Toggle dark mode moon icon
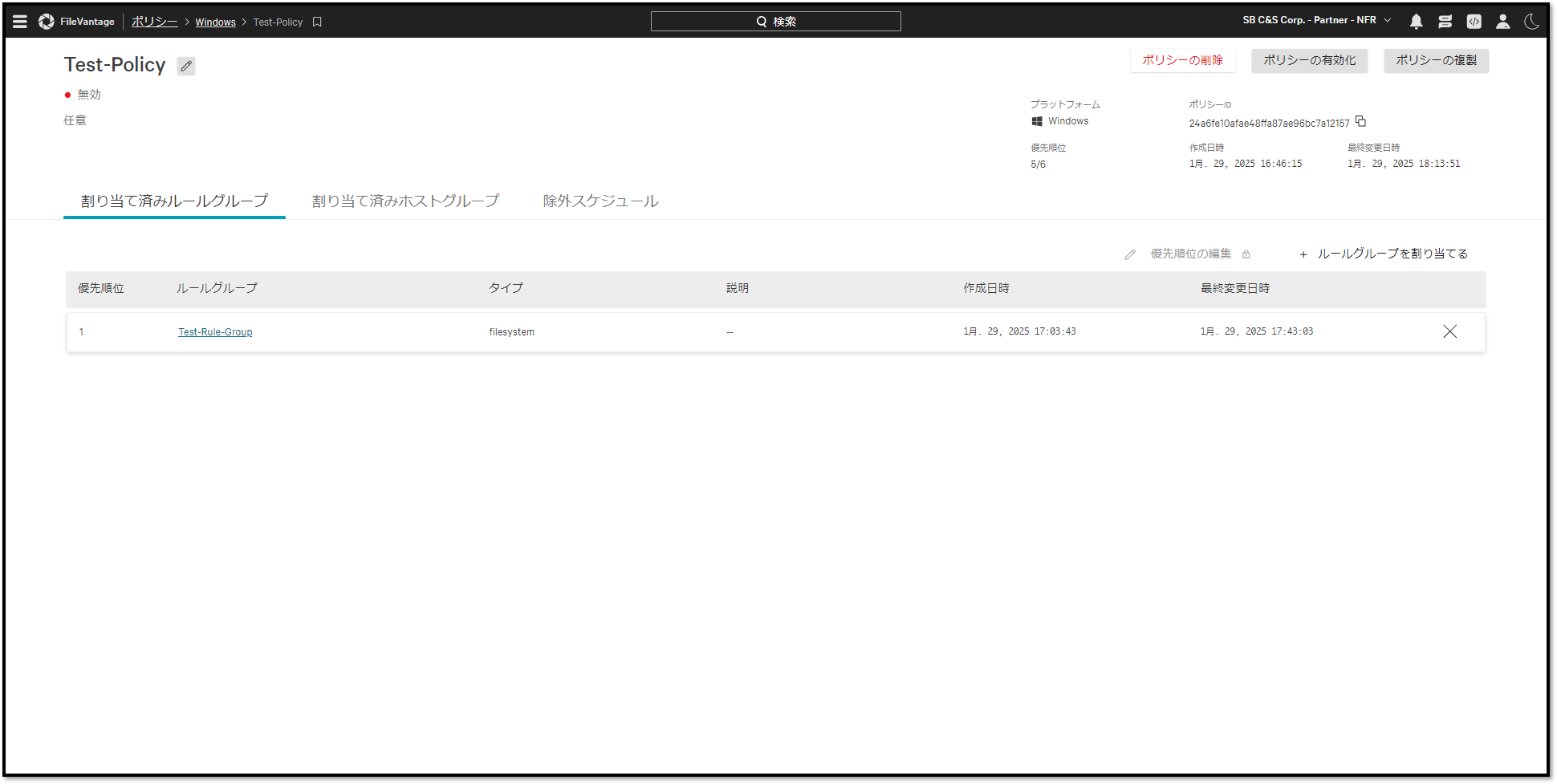 (1532, 22)
